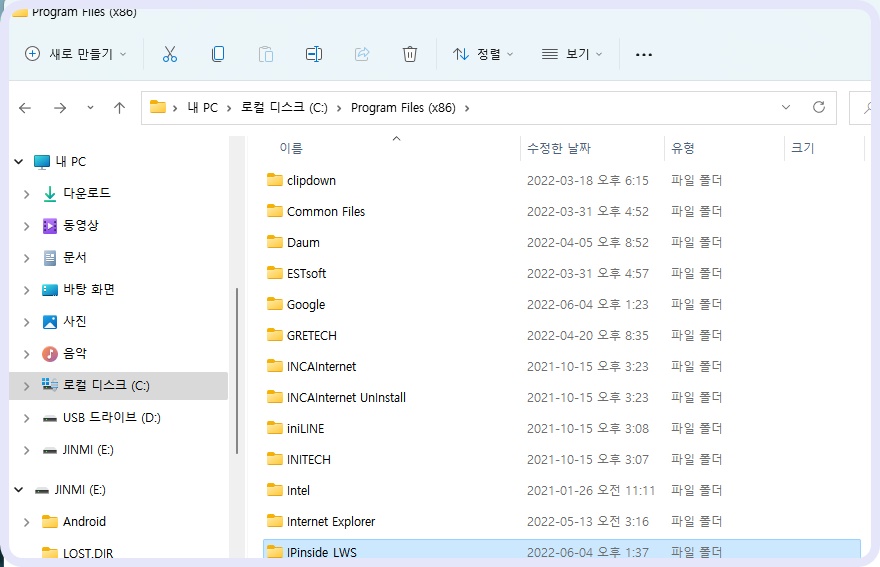This screenshot has width=880, height=567.
Task: Expand the 로컬 디스크 (C:) tree node
Action: tap(26, 386)
